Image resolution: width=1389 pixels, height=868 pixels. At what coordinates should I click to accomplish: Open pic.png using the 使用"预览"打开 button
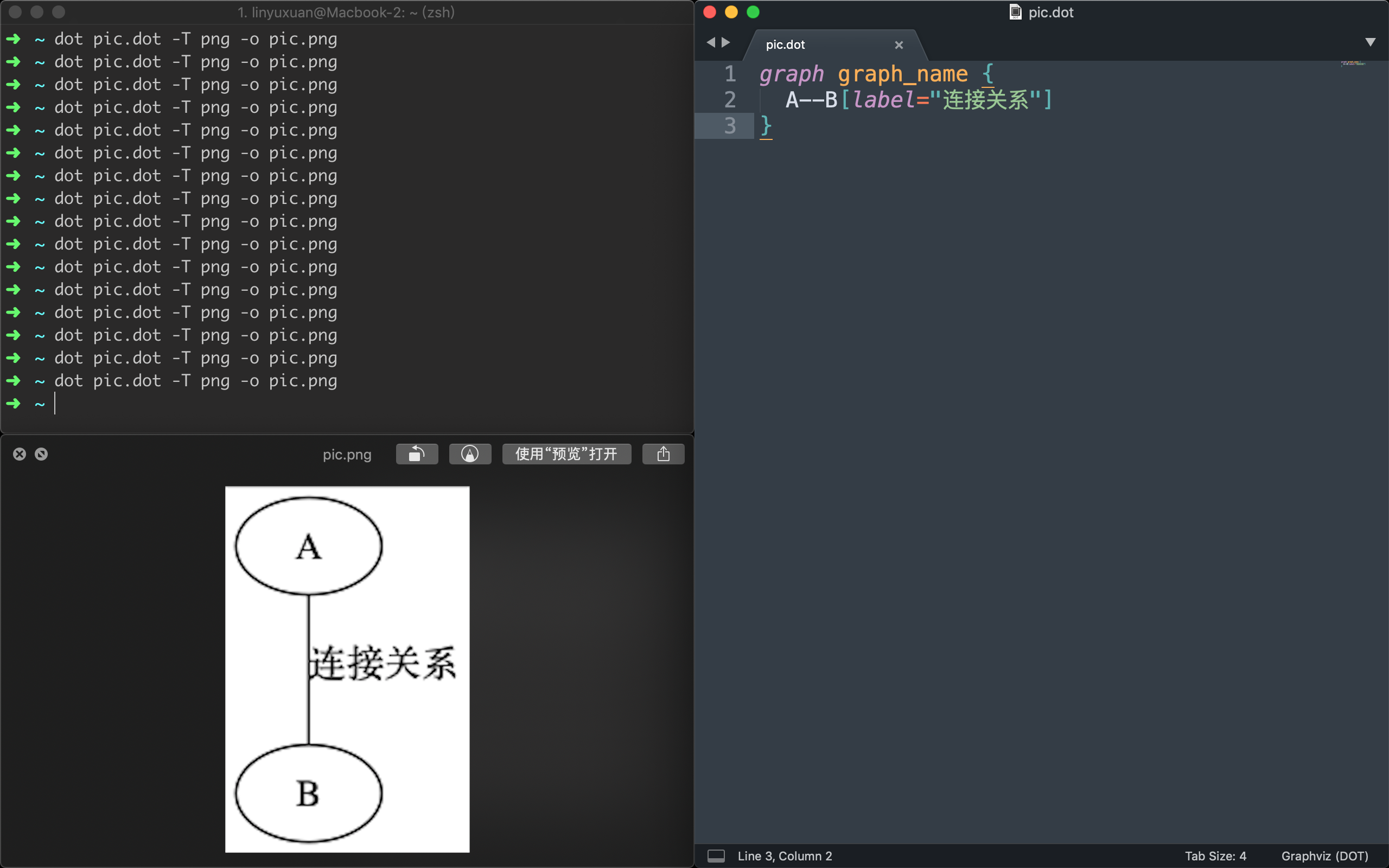(x=566, y=454)
